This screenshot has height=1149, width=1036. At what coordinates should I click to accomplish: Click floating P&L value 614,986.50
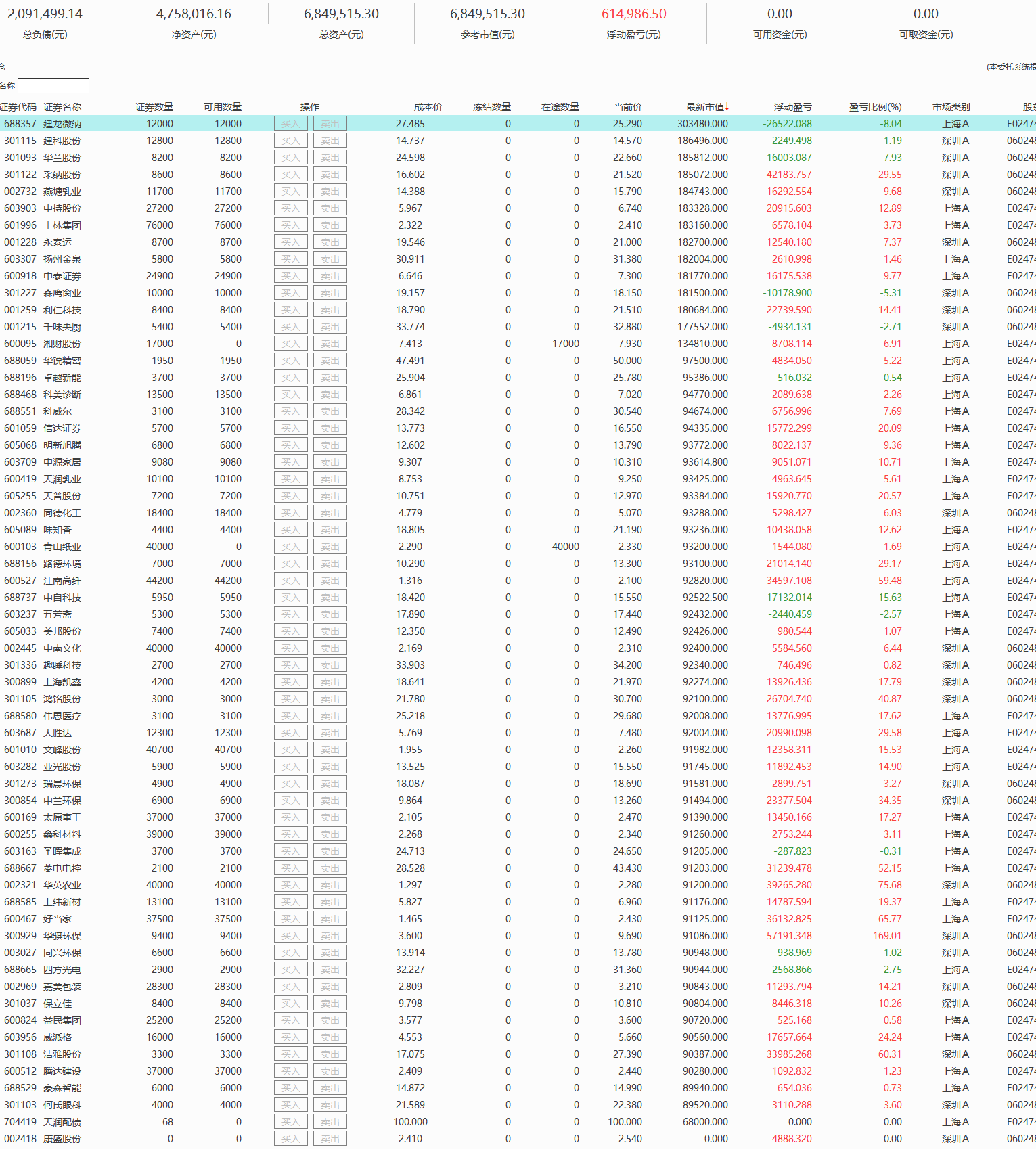click(634, 14)
